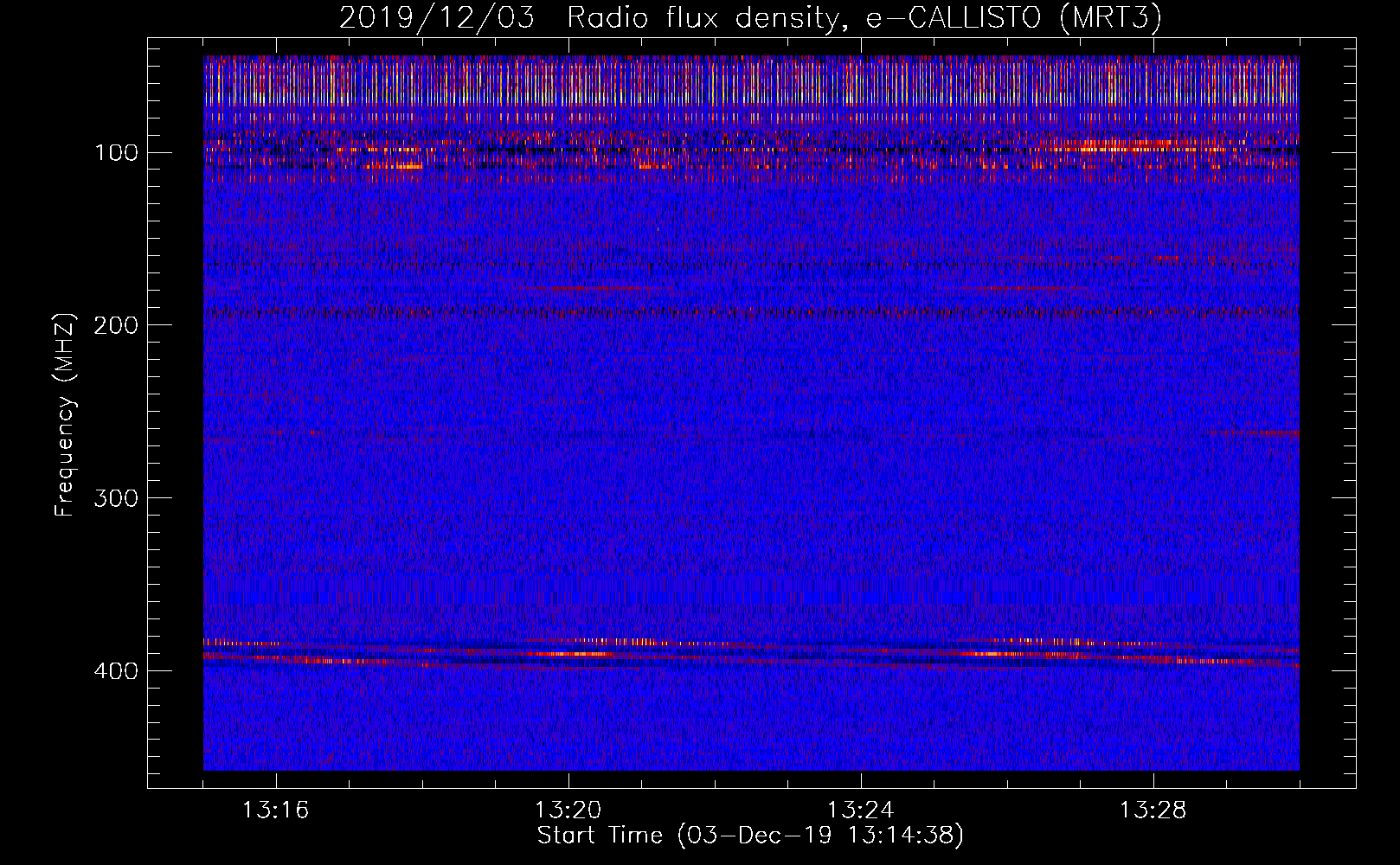Screen dimensions: 1400x865
Task: Click the 'Frequency (MHZ)' axis label
Action: [x=65, y=414]
